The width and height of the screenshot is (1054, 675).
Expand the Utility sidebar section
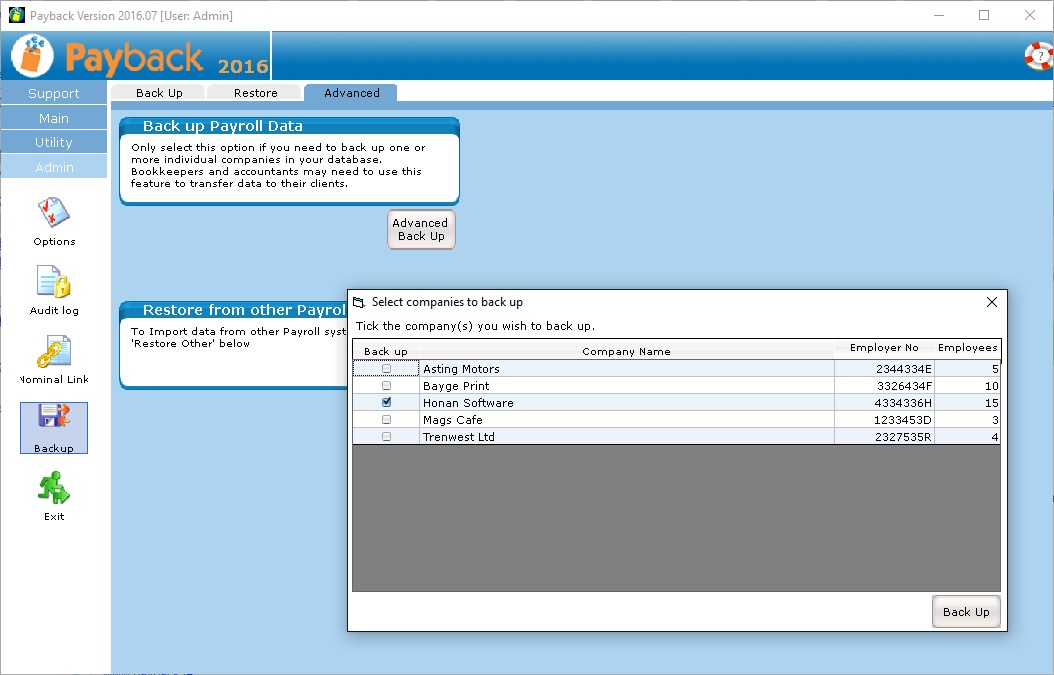tap(54, 142)
